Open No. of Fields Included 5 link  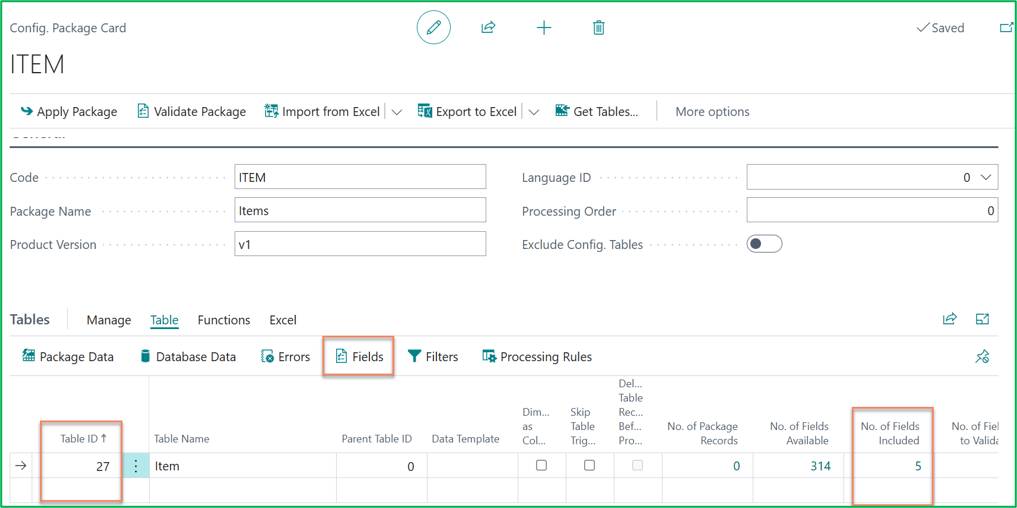point(918,466)
